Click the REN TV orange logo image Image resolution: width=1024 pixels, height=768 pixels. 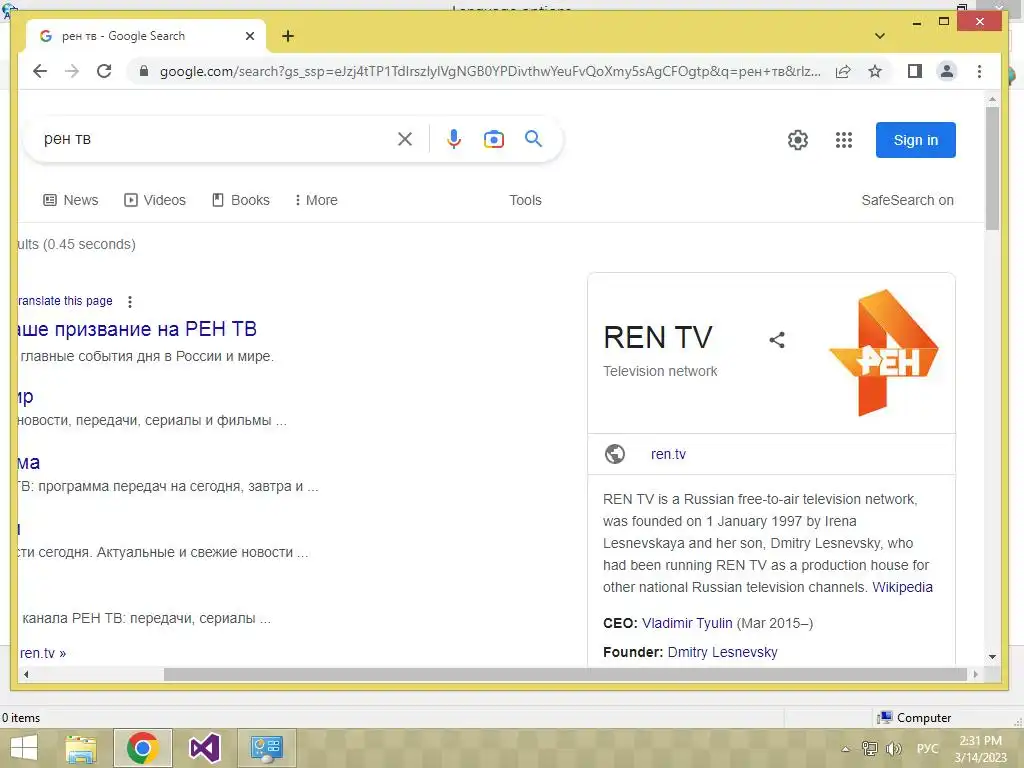click(x=884, y=353)
